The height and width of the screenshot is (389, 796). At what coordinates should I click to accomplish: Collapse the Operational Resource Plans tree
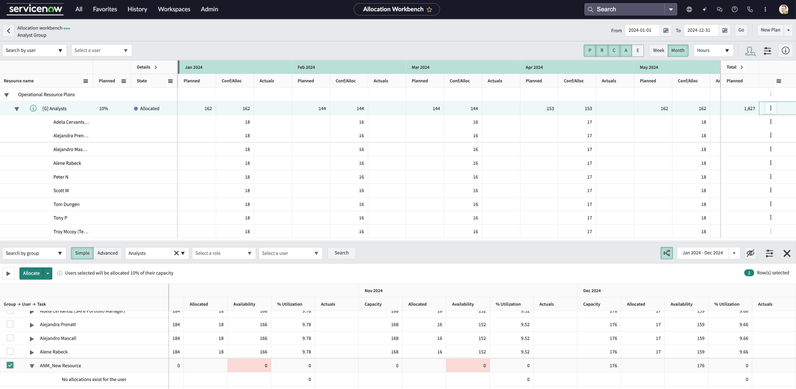(x=7, y=94)
